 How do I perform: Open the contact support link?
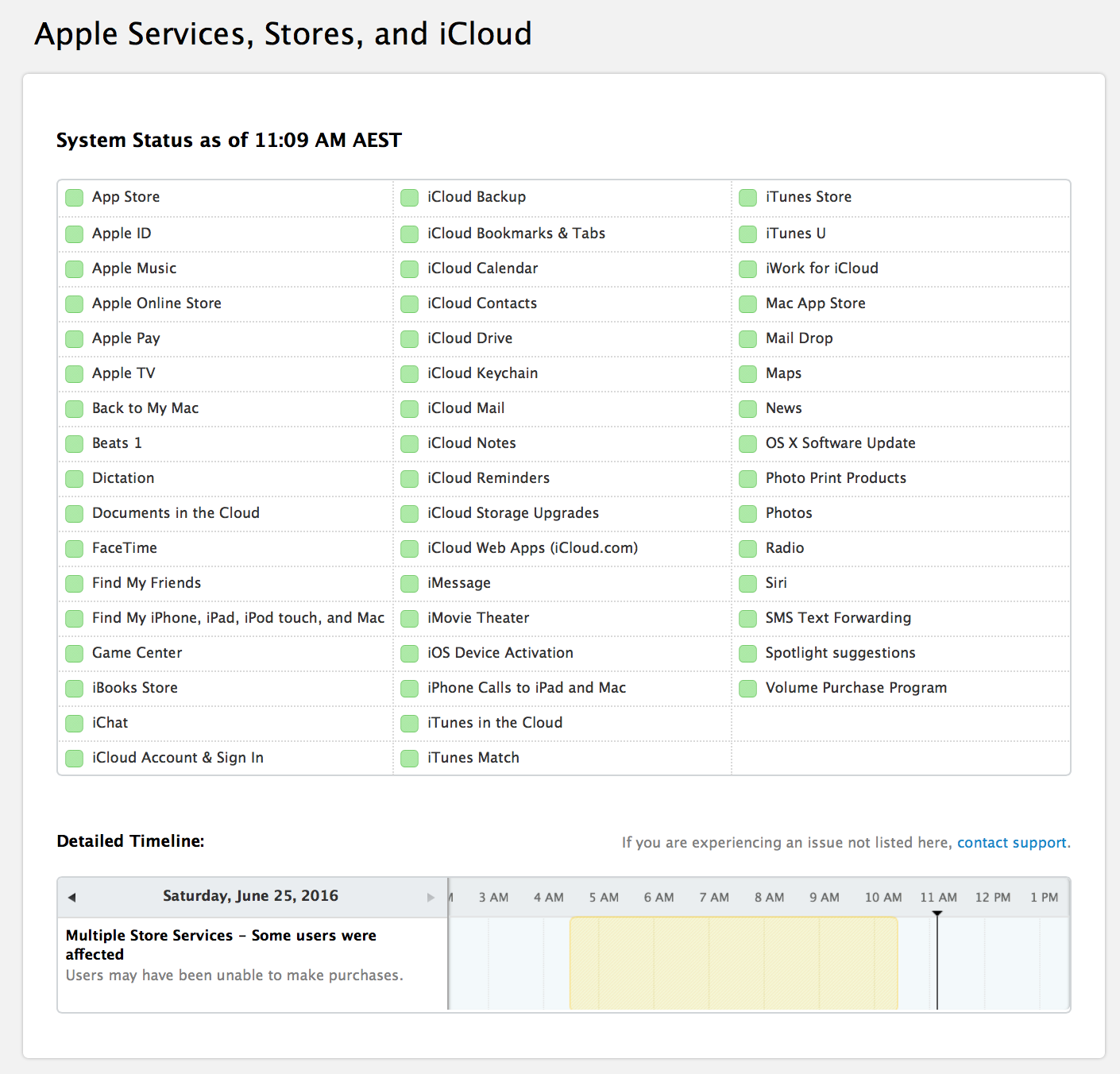(x=1012, y=843)
